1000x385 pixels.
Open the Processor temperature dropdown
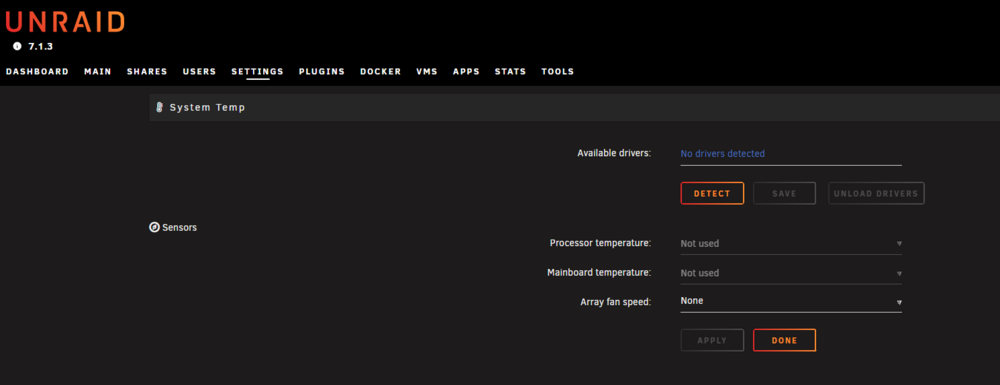tap(791, 243)
